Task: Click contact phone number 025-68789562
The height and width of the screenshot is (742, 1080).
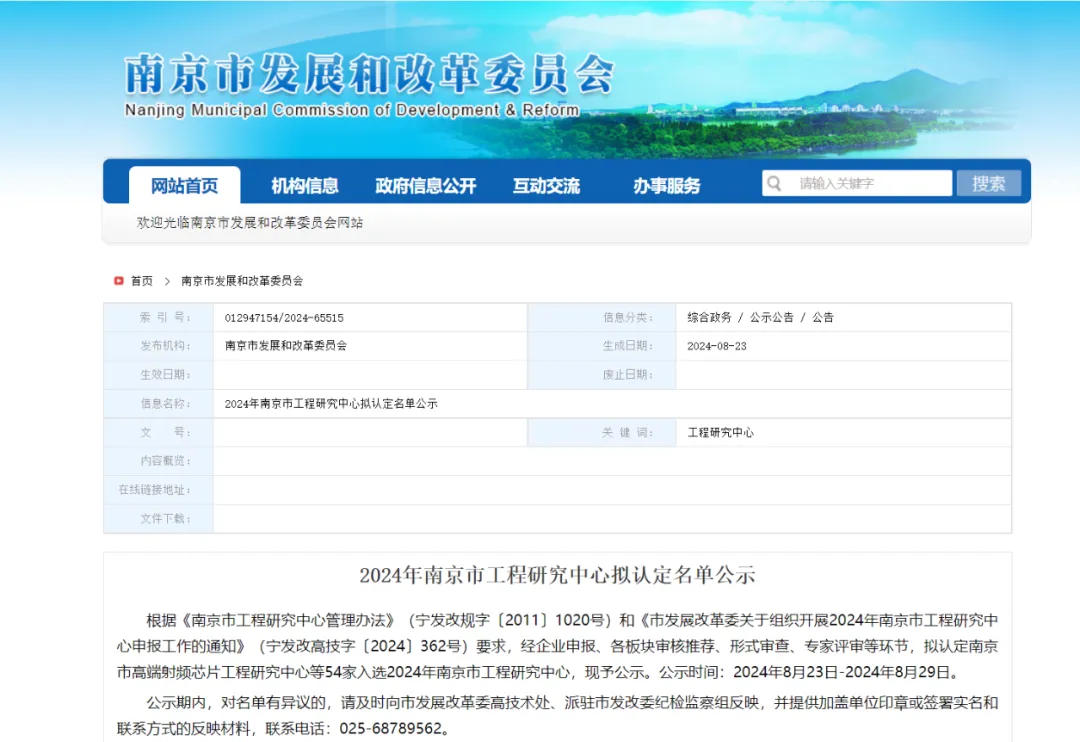Action: point(391,728)
